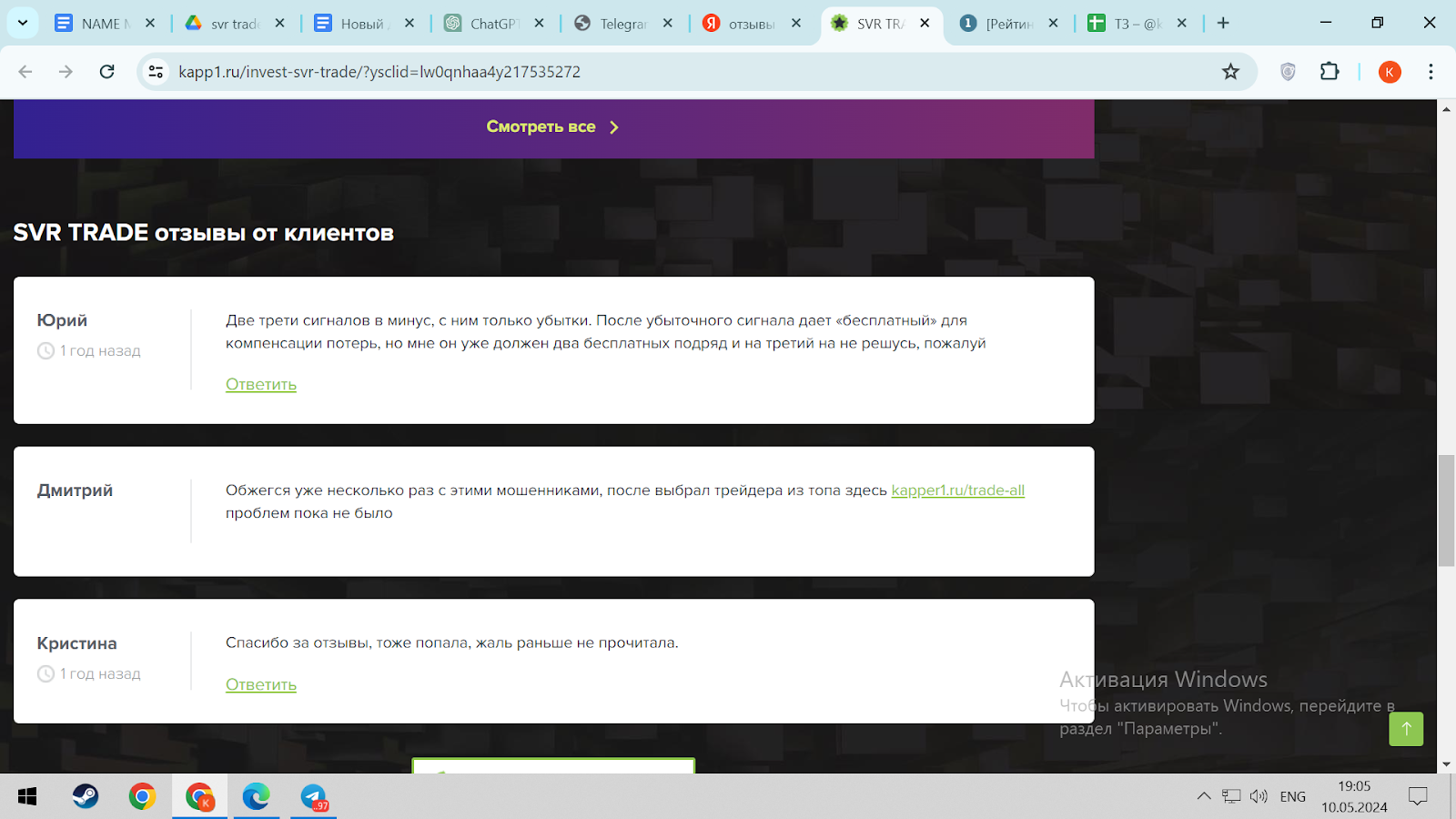Click the scrollbar up arrow
Image resolution: width=1456 pixels, height=819 pixels.
1446,109
